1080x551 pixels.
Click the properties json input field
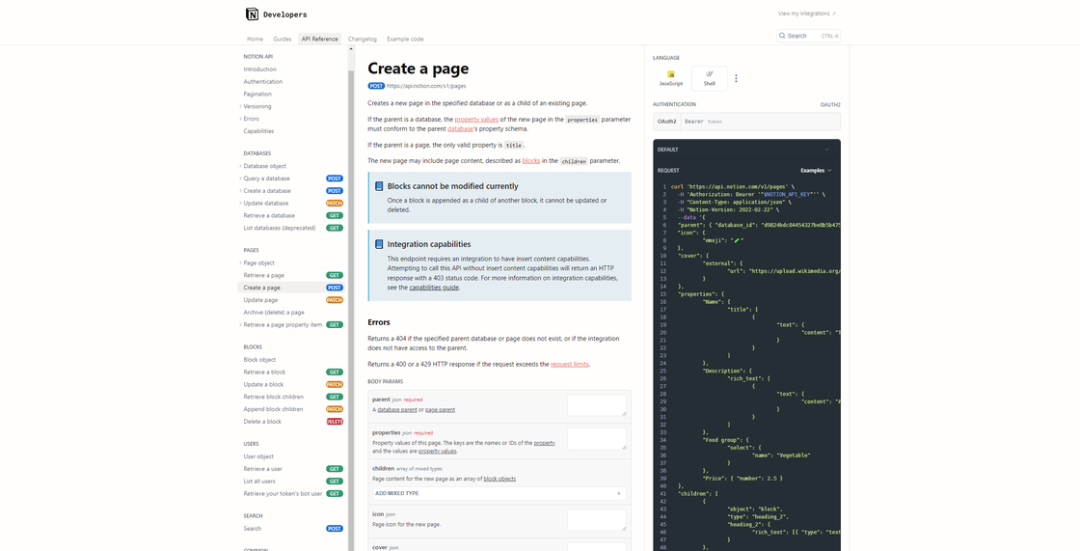[596, 439]
